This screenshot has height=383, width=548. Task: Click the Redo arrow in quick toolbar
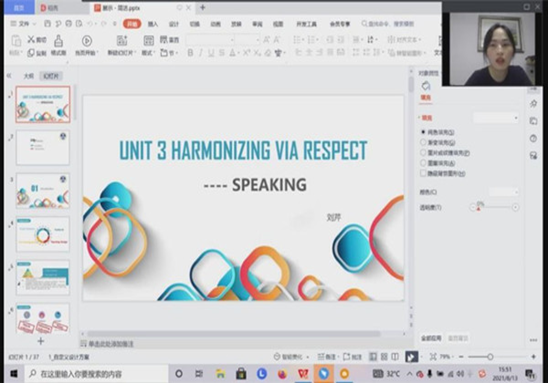[104, 24]
